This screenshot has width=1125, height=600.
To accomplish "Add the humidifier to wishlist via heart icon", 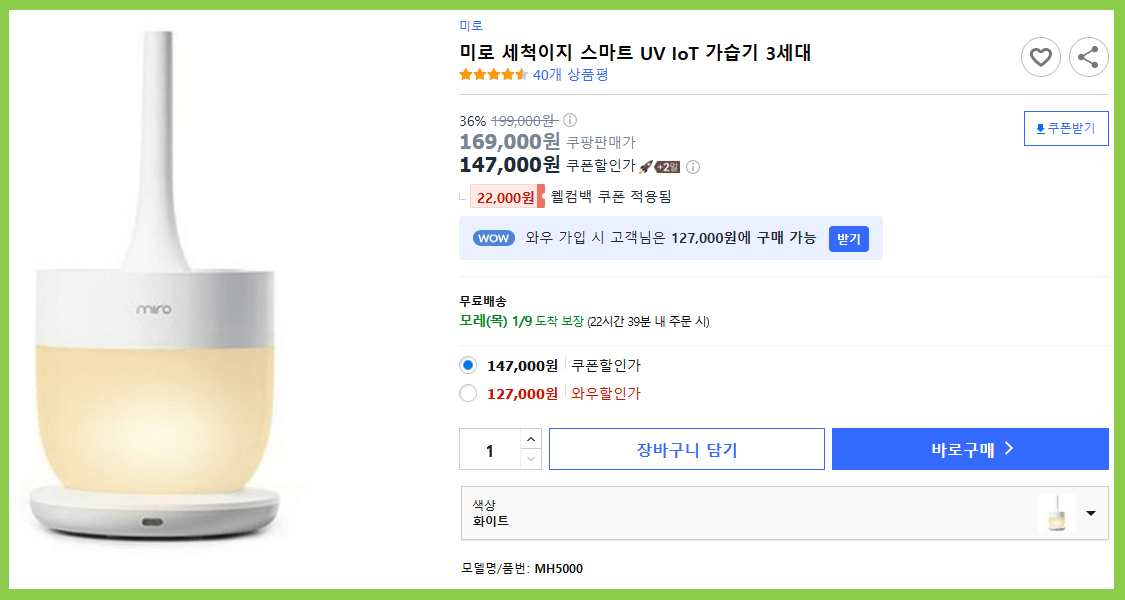I will [1040, 57].
